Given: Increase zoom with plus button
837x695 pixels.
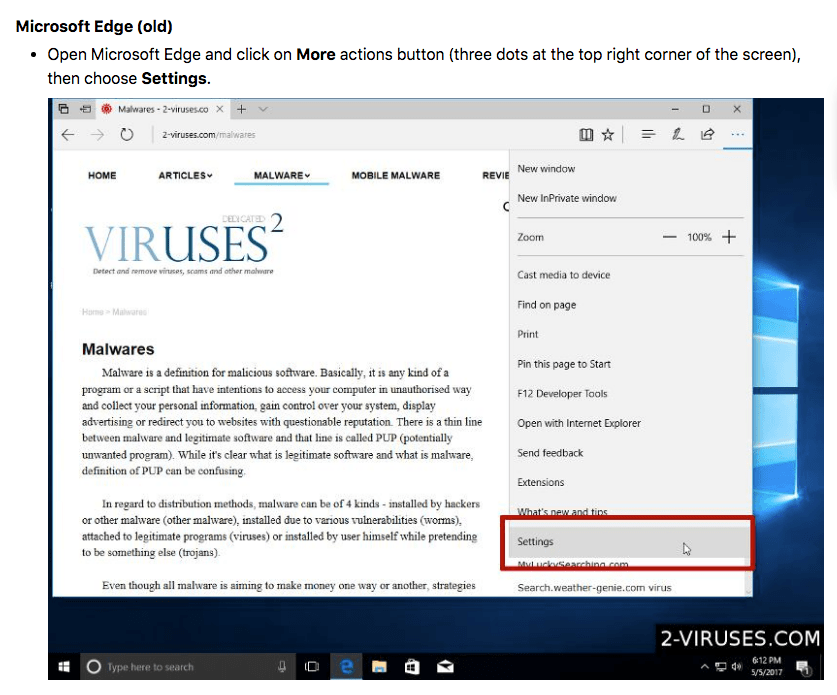Looking at the screenshot, I should [729, 237].
